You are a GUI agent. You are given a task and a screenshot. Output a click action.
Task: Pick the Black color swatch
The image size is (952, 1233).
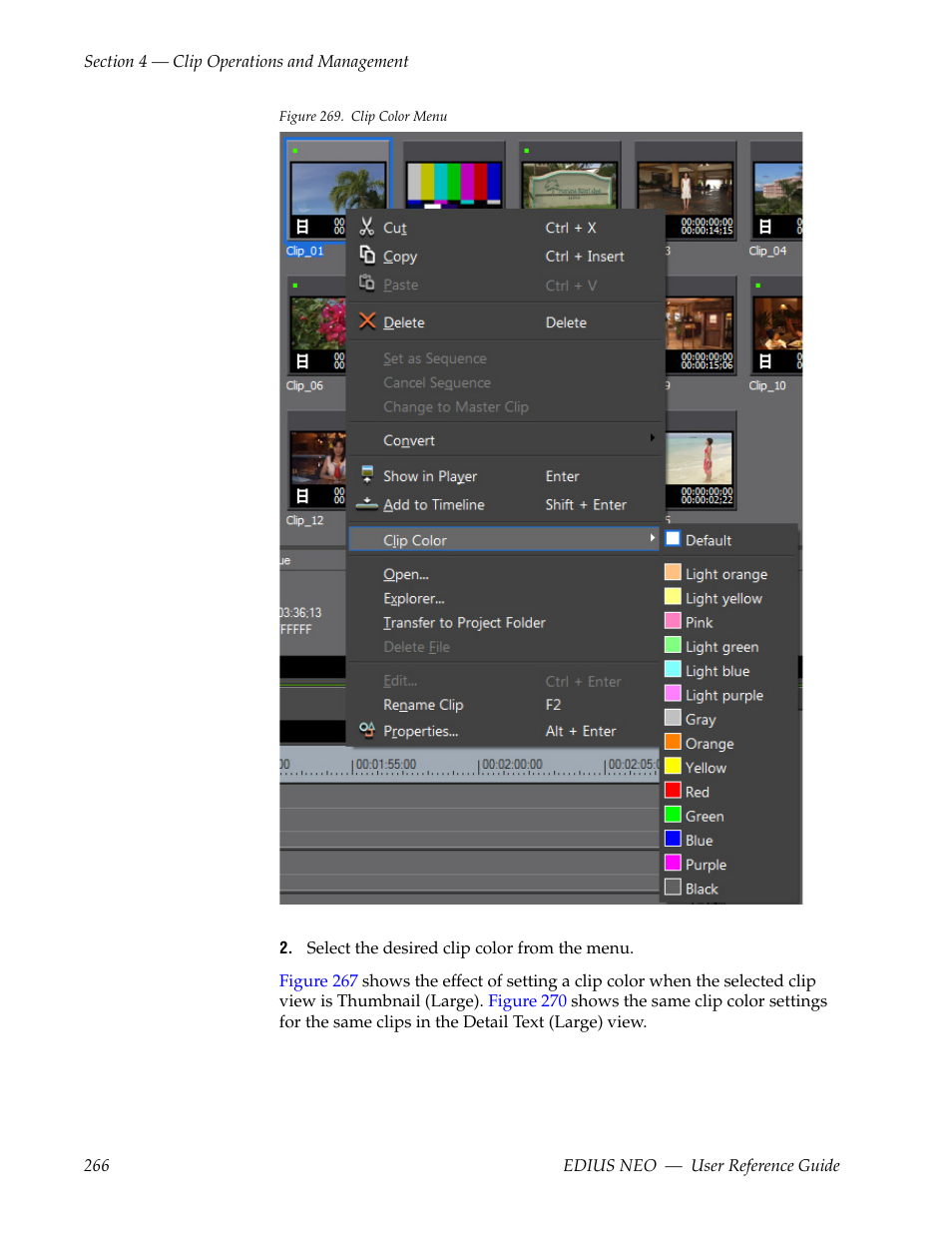click(x=673, y=888)
